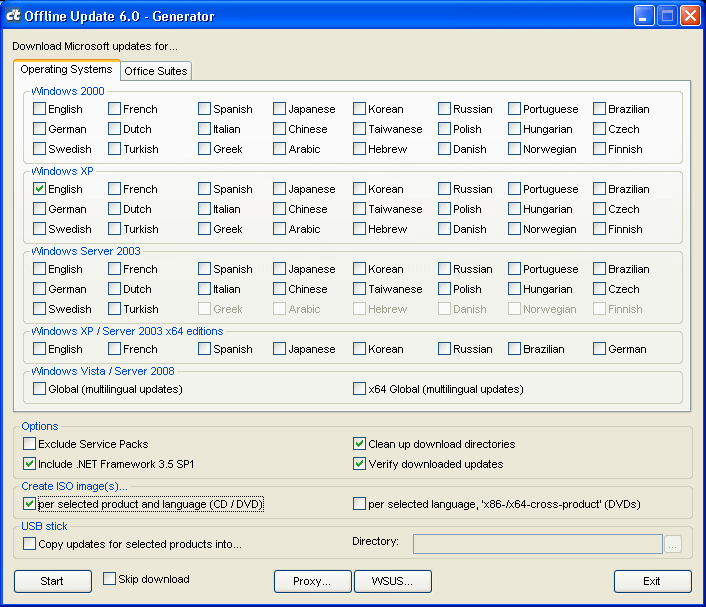This screenshot has width=706, height=607.
Task: Click the Exit button
Action: click(x=652, y=581)
